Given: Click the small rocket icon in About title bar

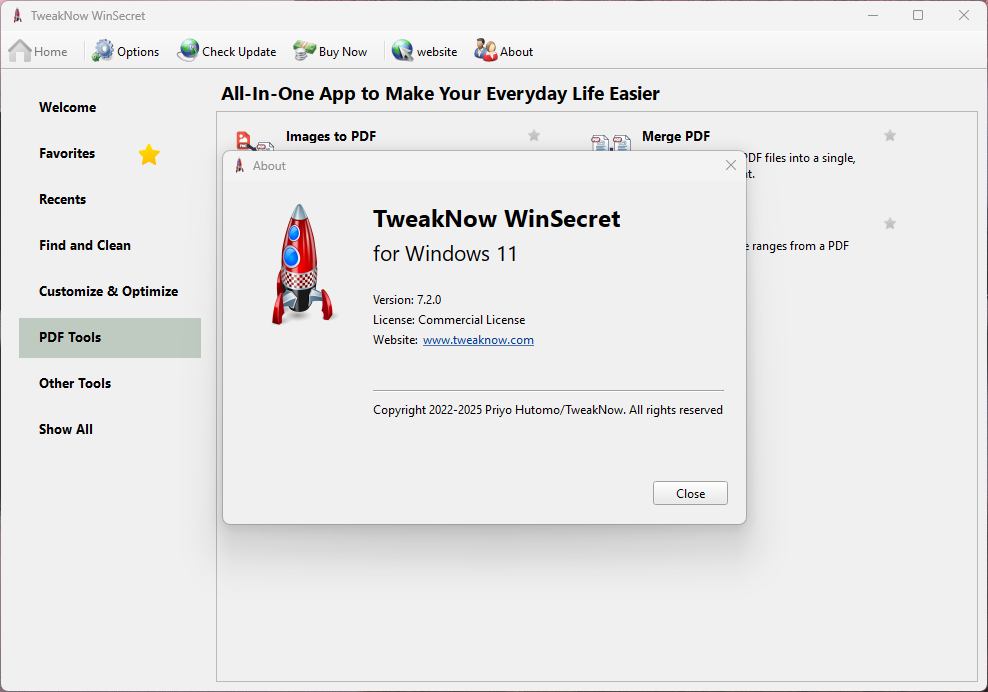Looking at the screenshot, I should coord(239,166).
